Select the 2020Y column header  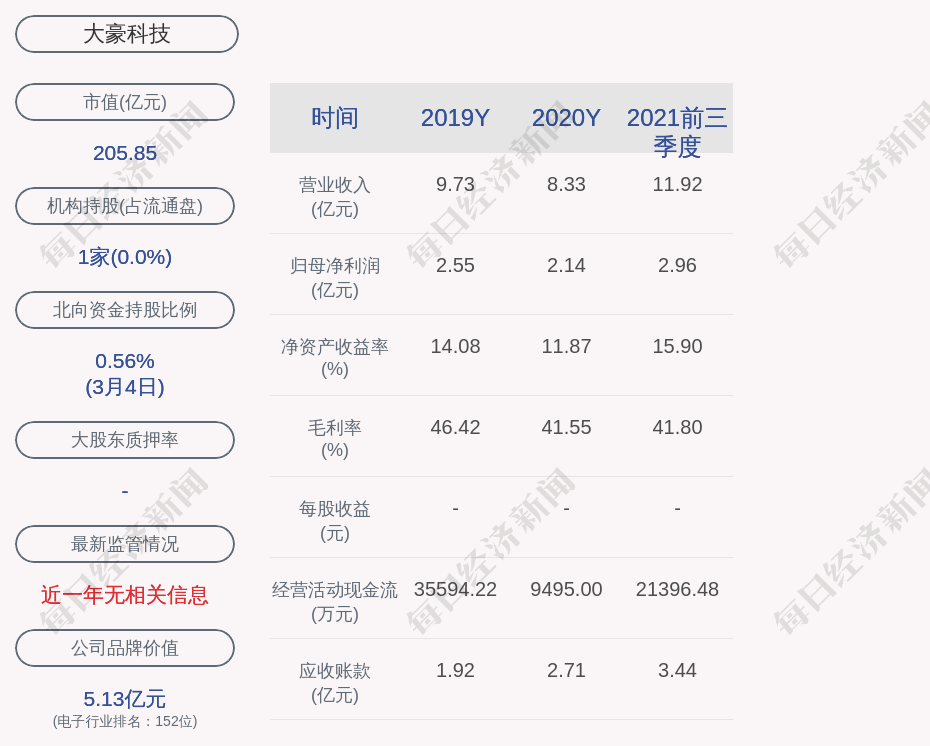click(566, 118)
